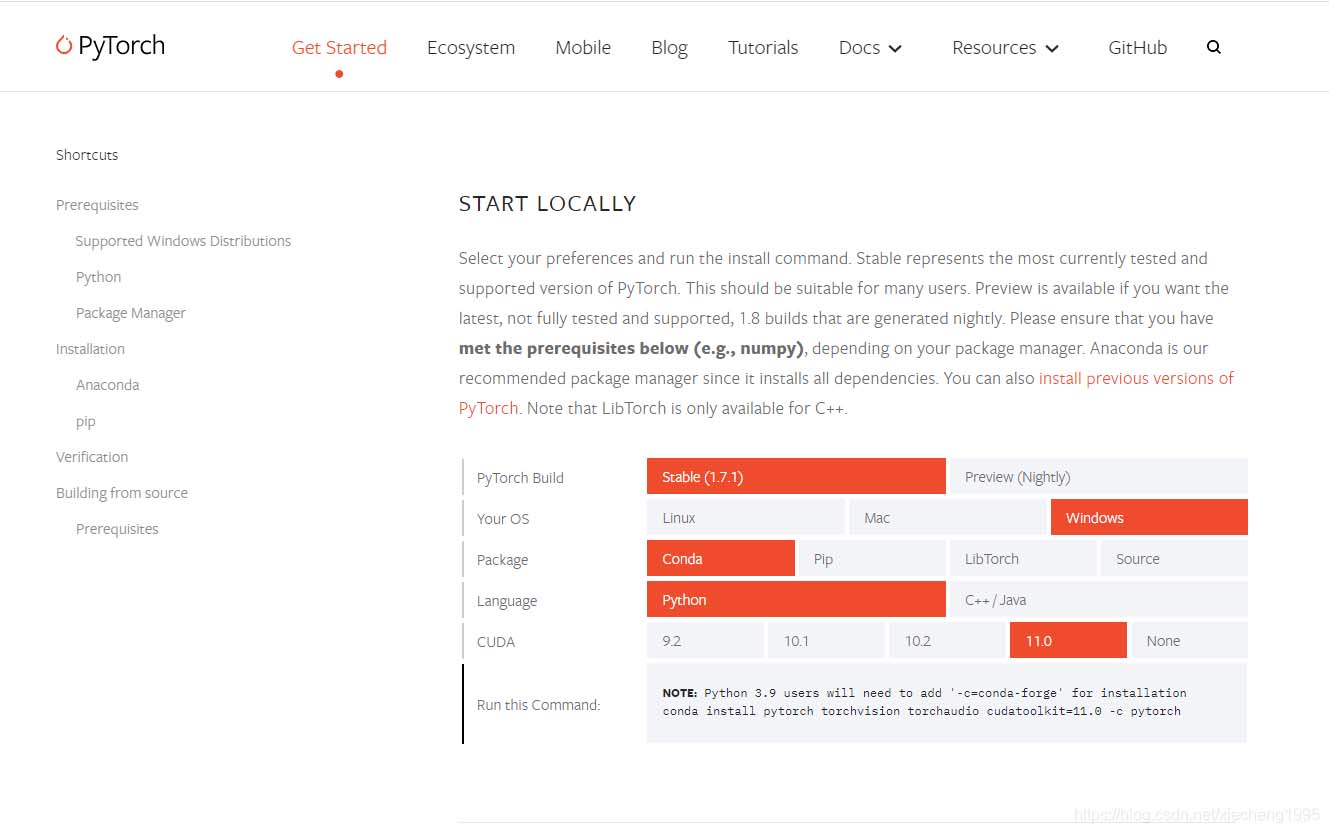
Task: Click the 'NOTE: Python 3.9 users' line
Action: click(924, 692)
